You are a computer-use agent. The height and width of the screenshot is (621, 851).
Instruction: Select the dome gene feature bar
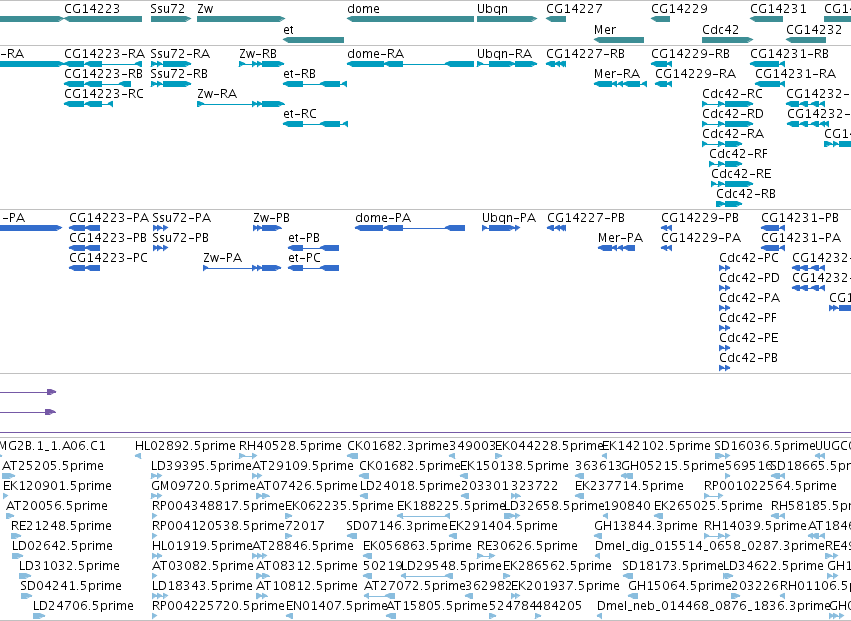pos(410,19)
